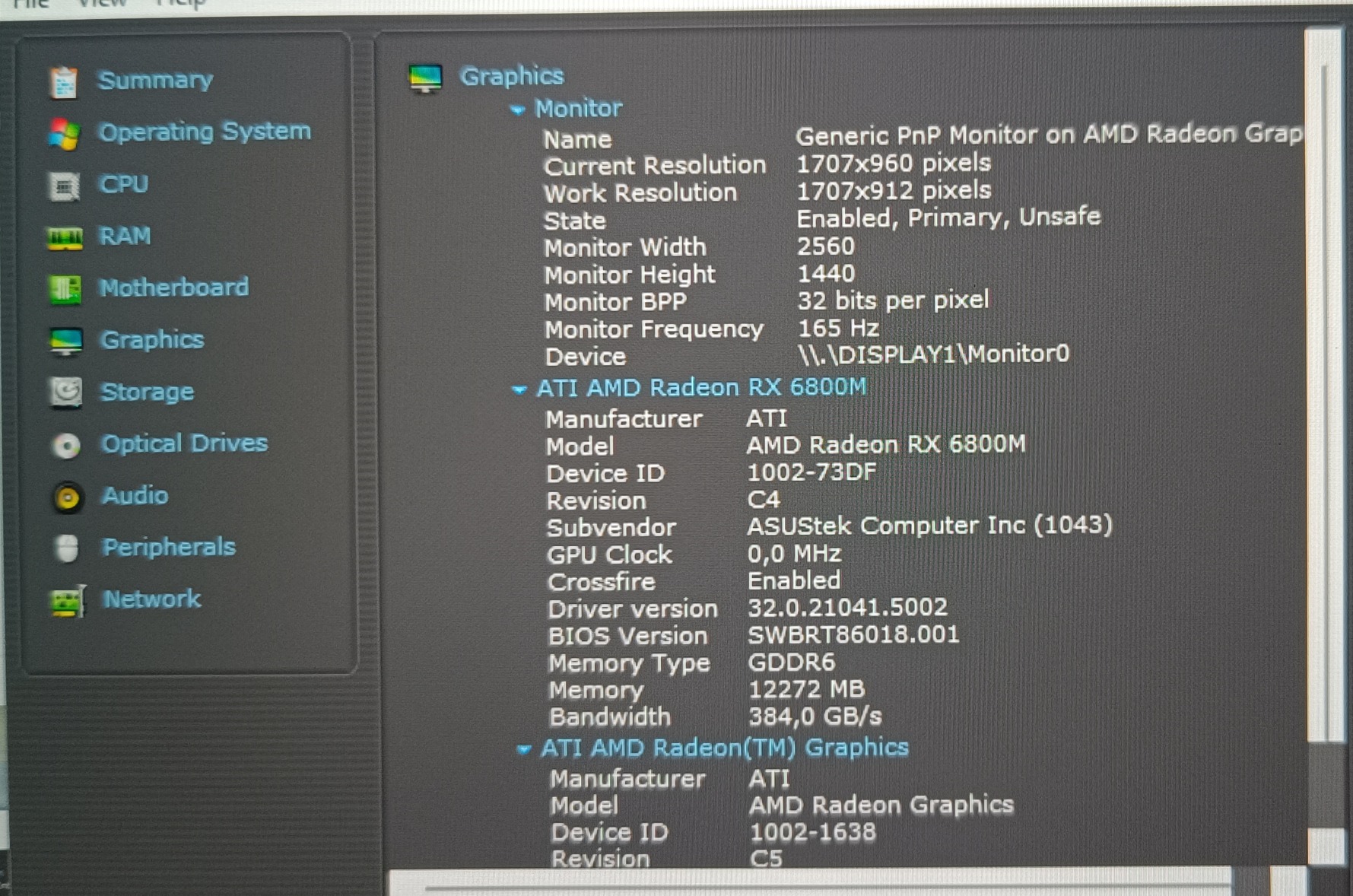Select the "165 Hz" frequency value
The width and height of the screenshot is (1353, 896).
839,329
